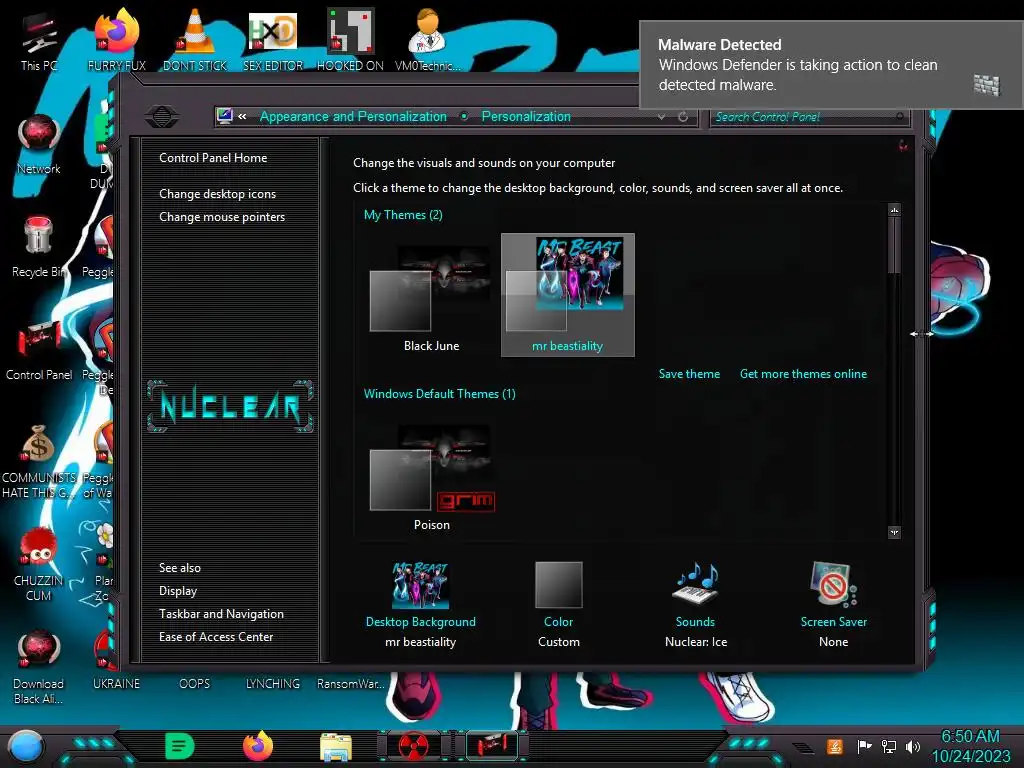Open Taskbar and Navigation link

(221, 614)
